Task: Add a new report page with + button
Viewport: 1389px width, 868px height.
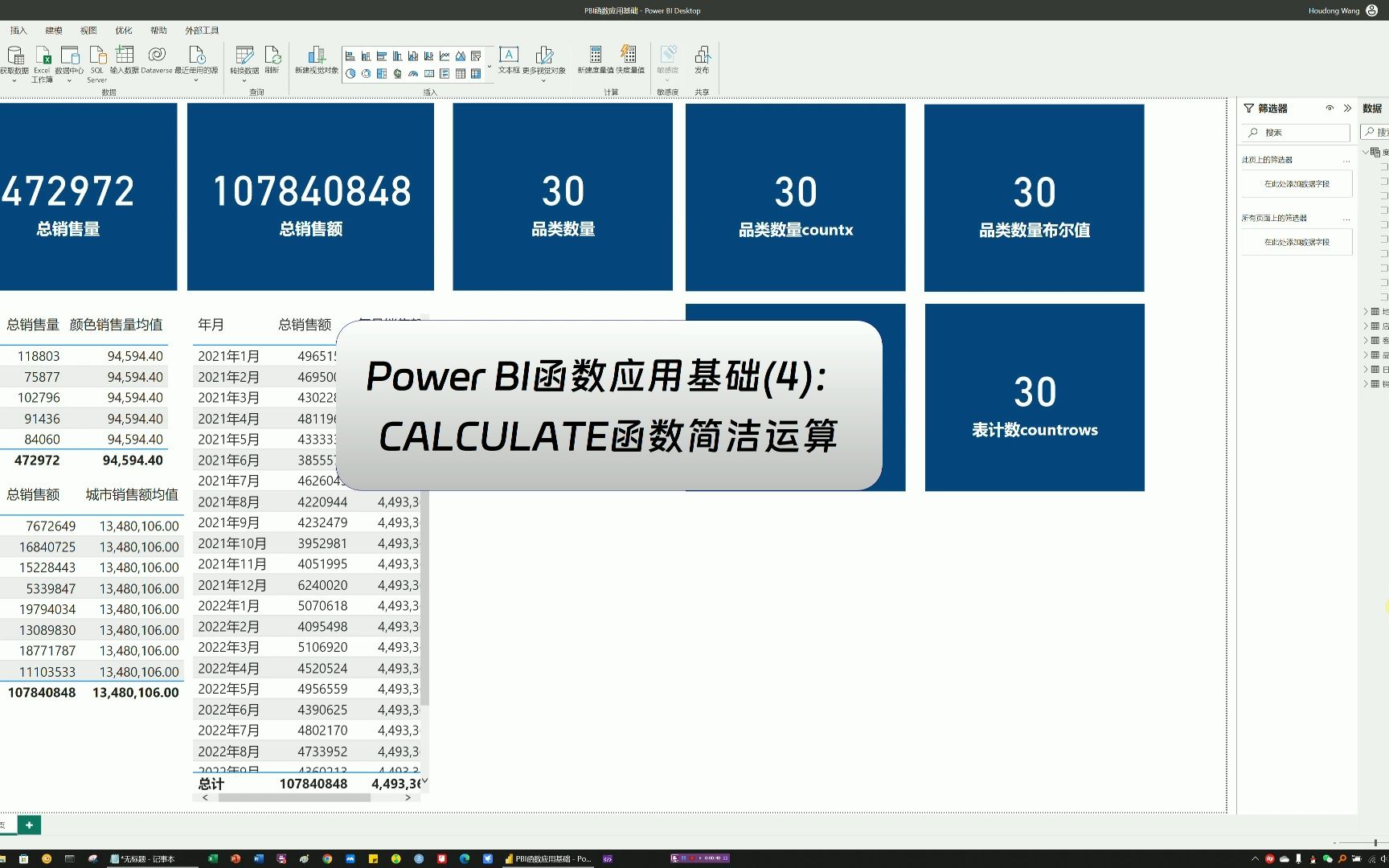Action: (29, 825)
